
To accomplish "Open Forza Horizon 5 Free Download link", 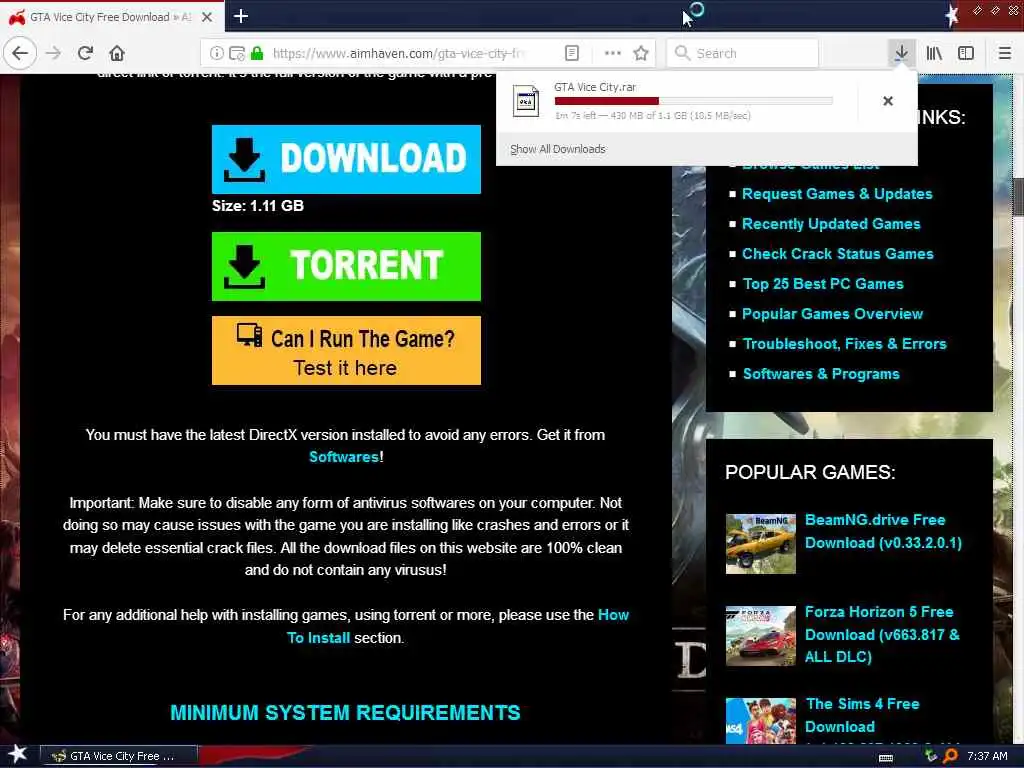I will 882,634.
